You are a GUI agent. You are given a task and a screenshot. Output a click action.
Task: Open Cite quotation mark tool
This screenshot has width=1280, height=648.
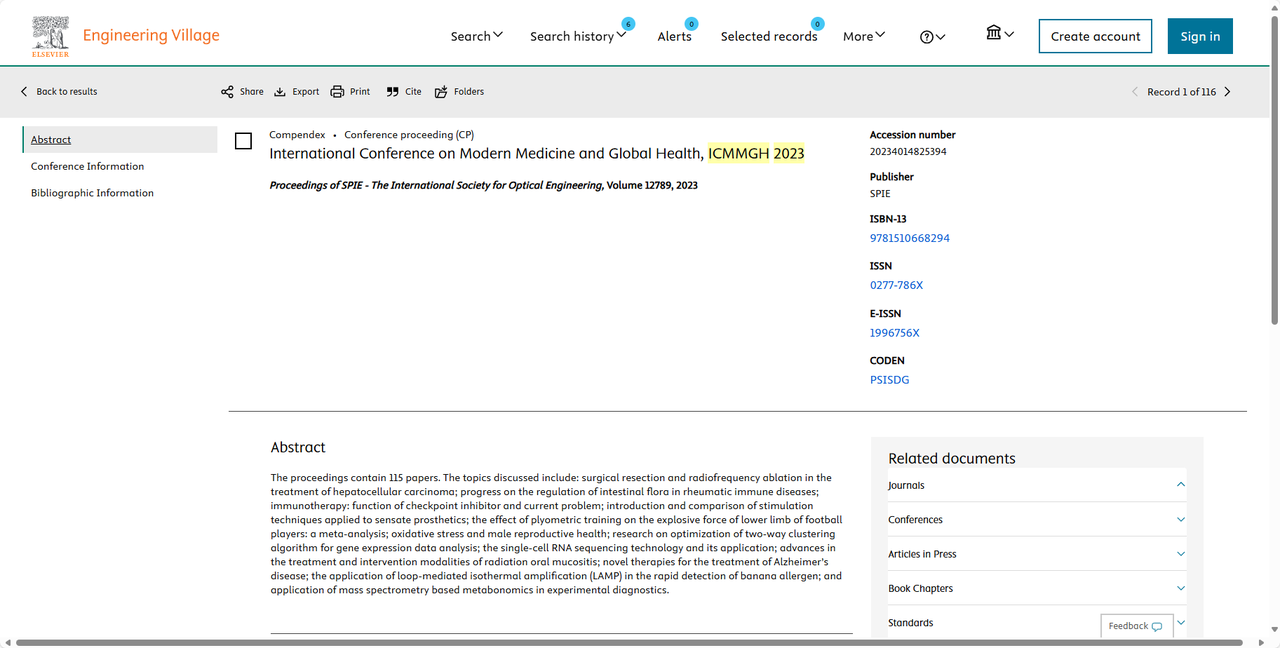pyautogui.click(x=393, y=92)
